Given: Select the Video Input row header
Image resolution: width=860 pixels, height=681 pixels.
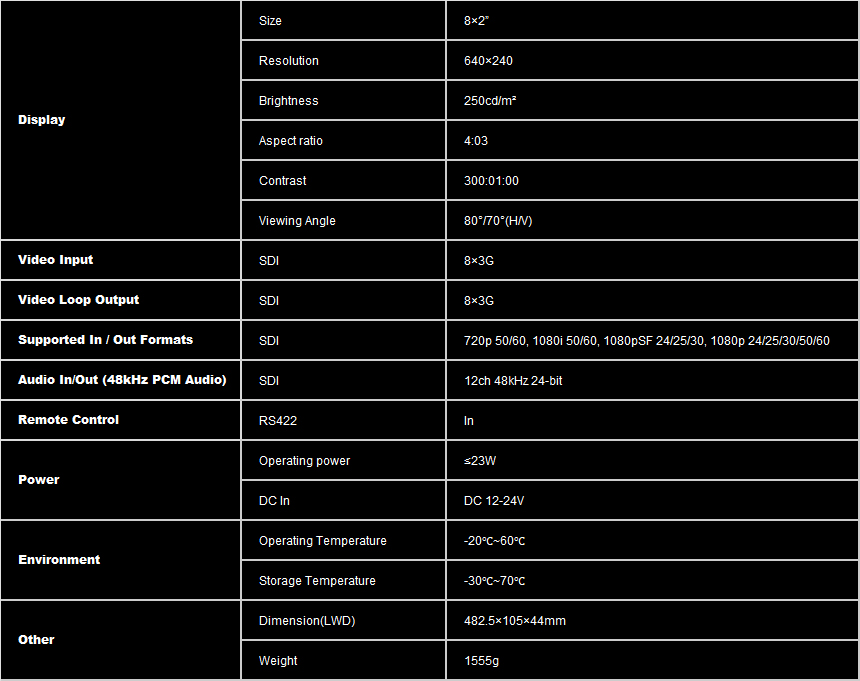Looking at the screenshot, I should tap(56, 260).
